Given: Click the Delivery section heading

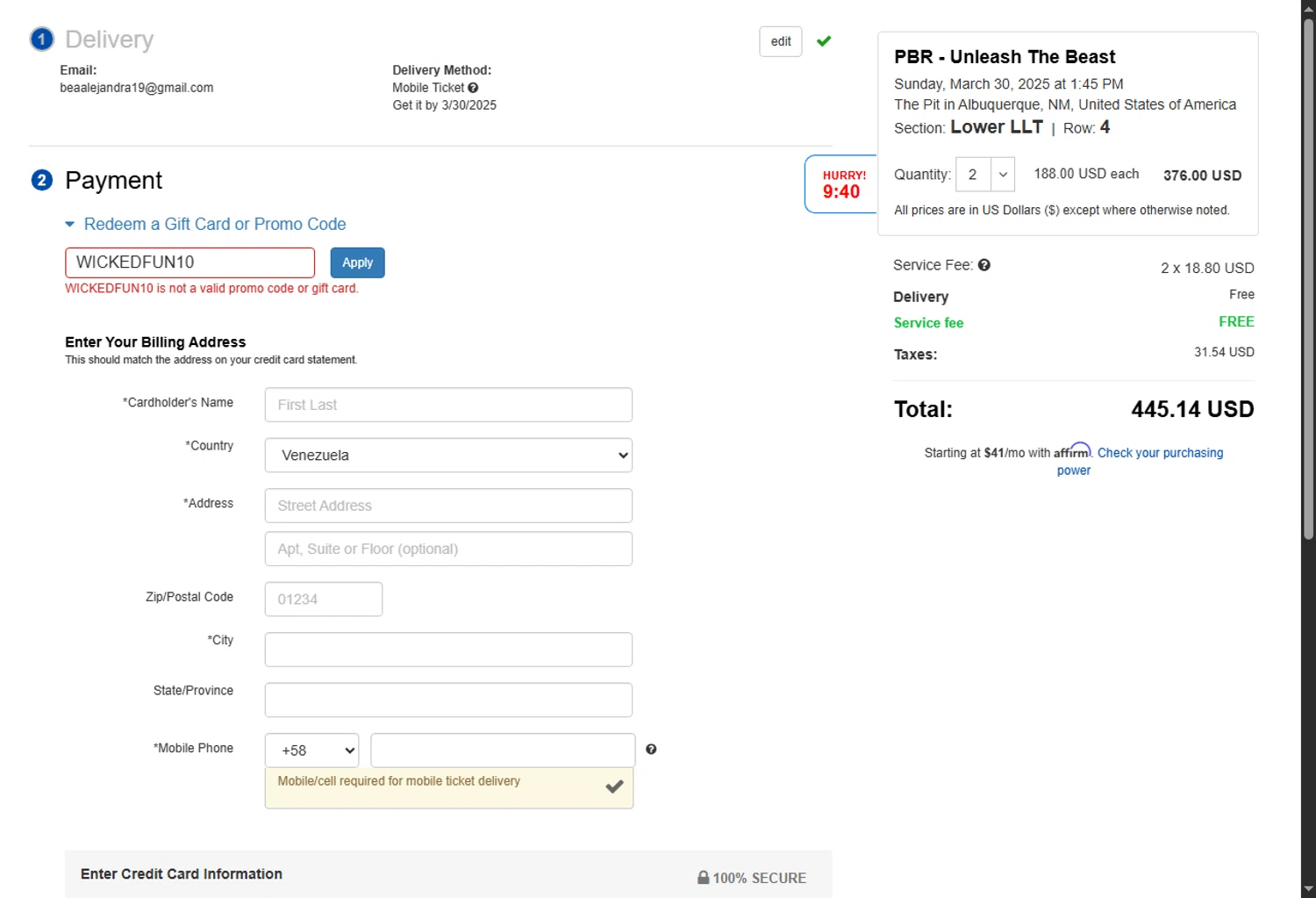Looking at the screenshot, I should [x=109, y=40].
